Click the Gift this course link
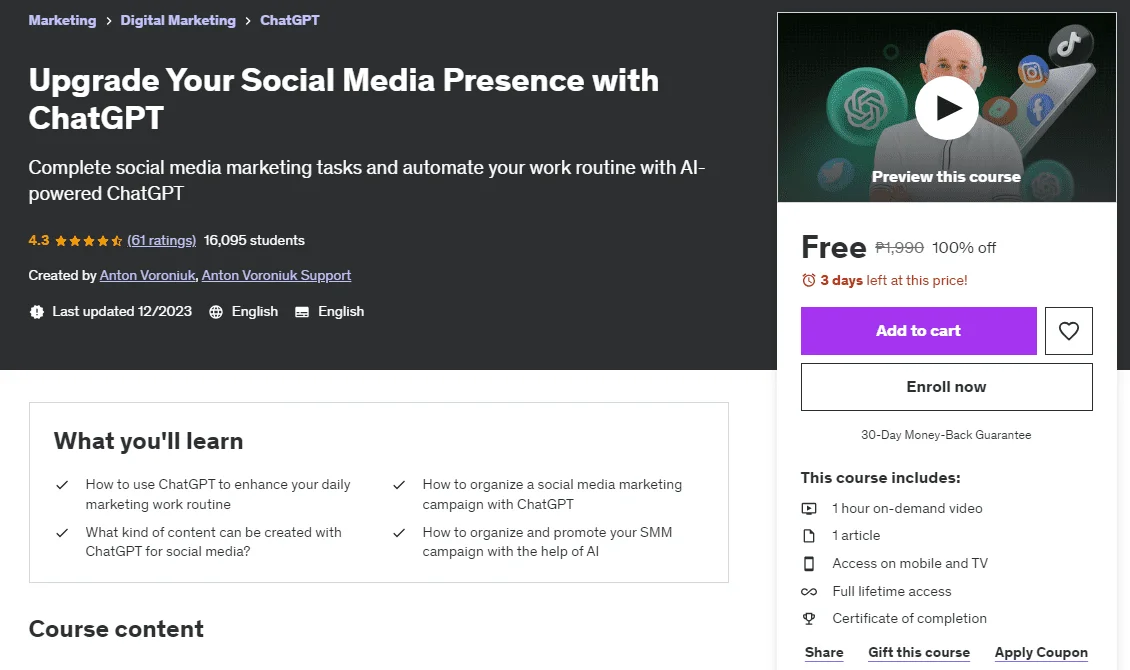The width and height of the screenshot is (1130, 670). 919,652
